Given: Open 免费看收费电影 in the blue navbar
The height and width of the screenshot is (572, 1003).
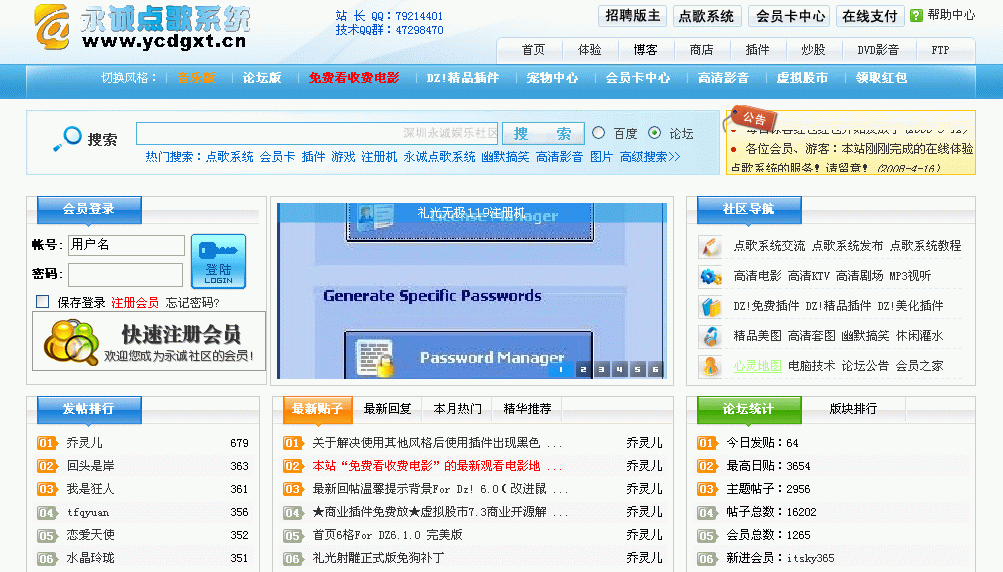Looking at the screenshot, I should (x=354, y=78).
